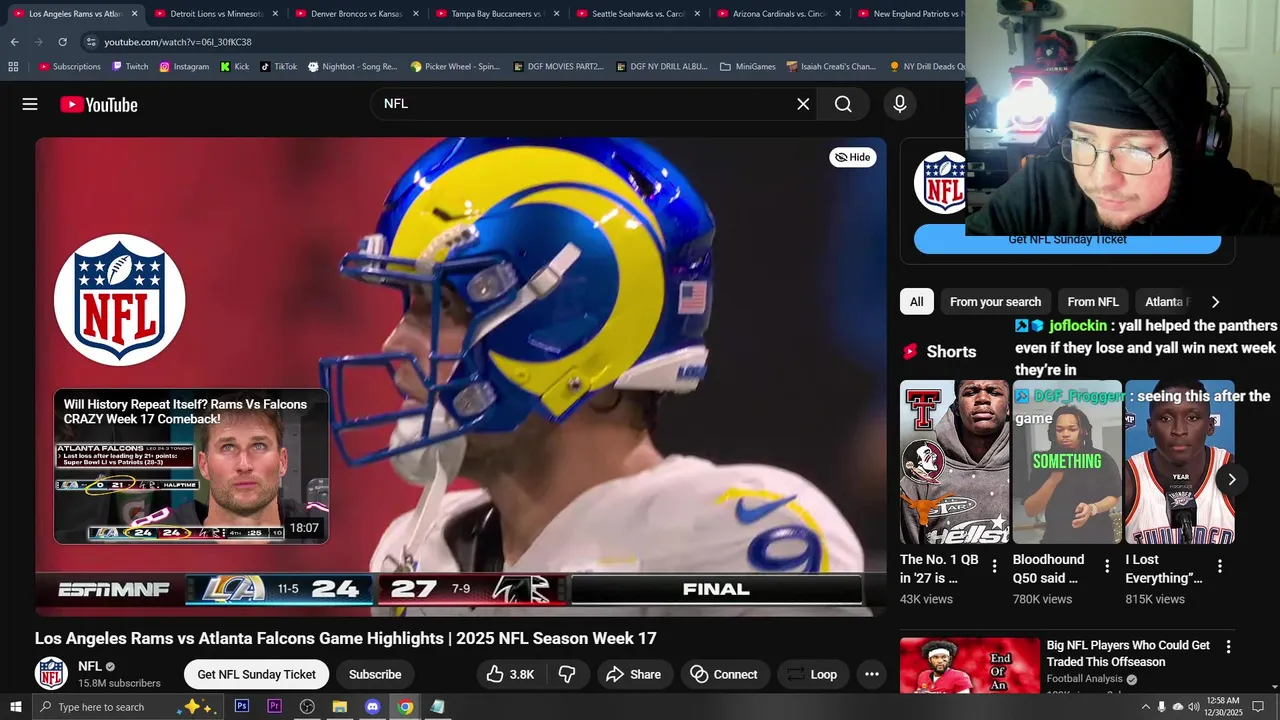Like the video with thumbs up
The image size is (1280, 720).
(x=510, y=674)
